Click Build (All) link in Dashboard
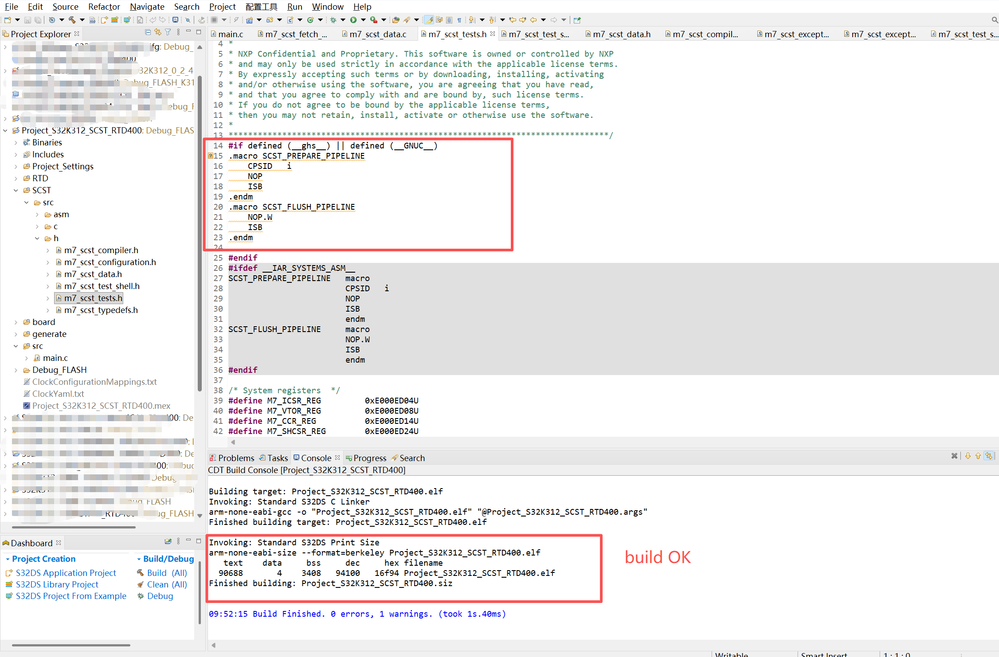Image resolution: width=999 pixels, height=657 pixels. click(x=167, y=573)
